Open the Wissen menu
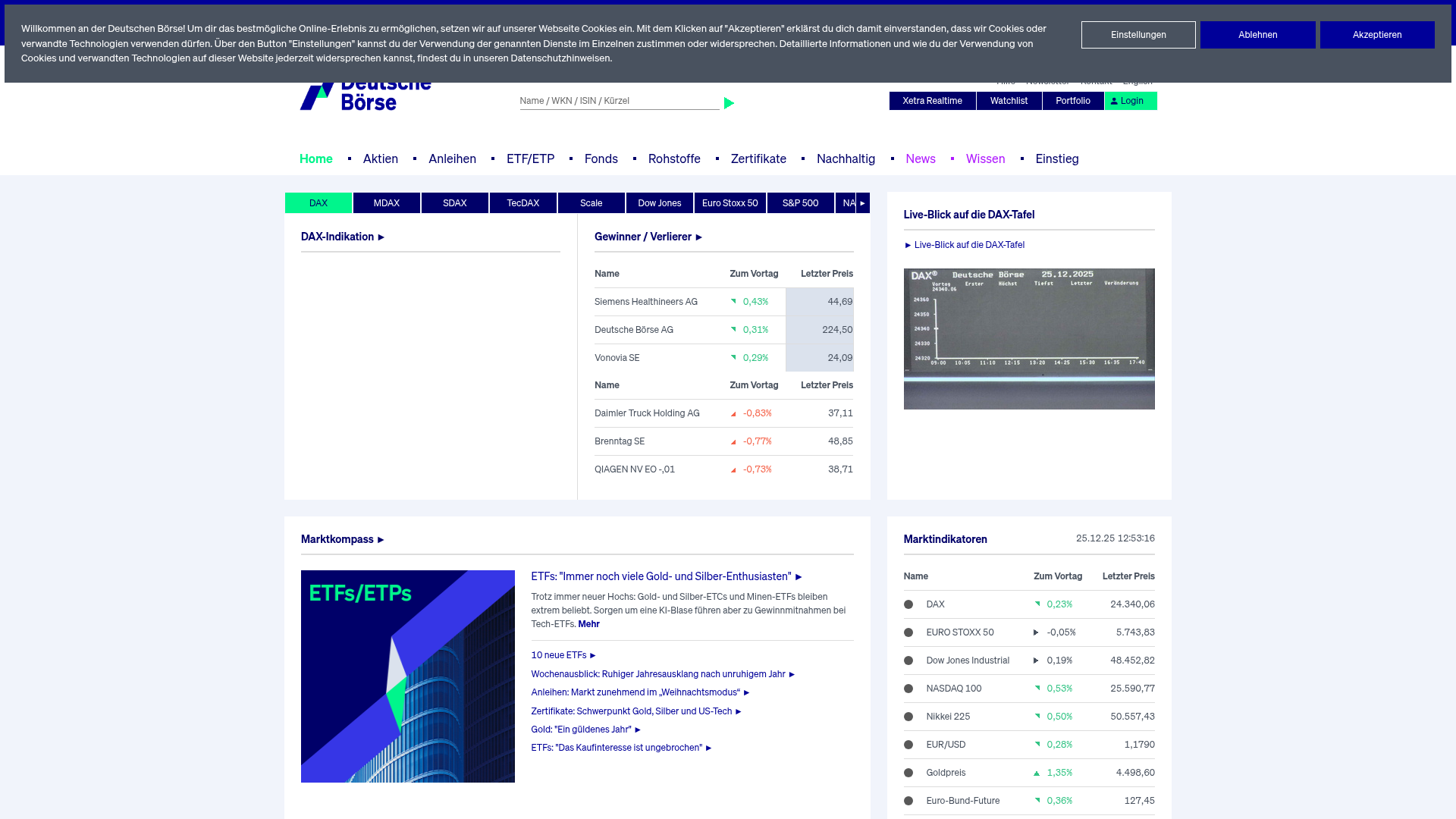The image size is (1456, 819). [x=986, y=158]
